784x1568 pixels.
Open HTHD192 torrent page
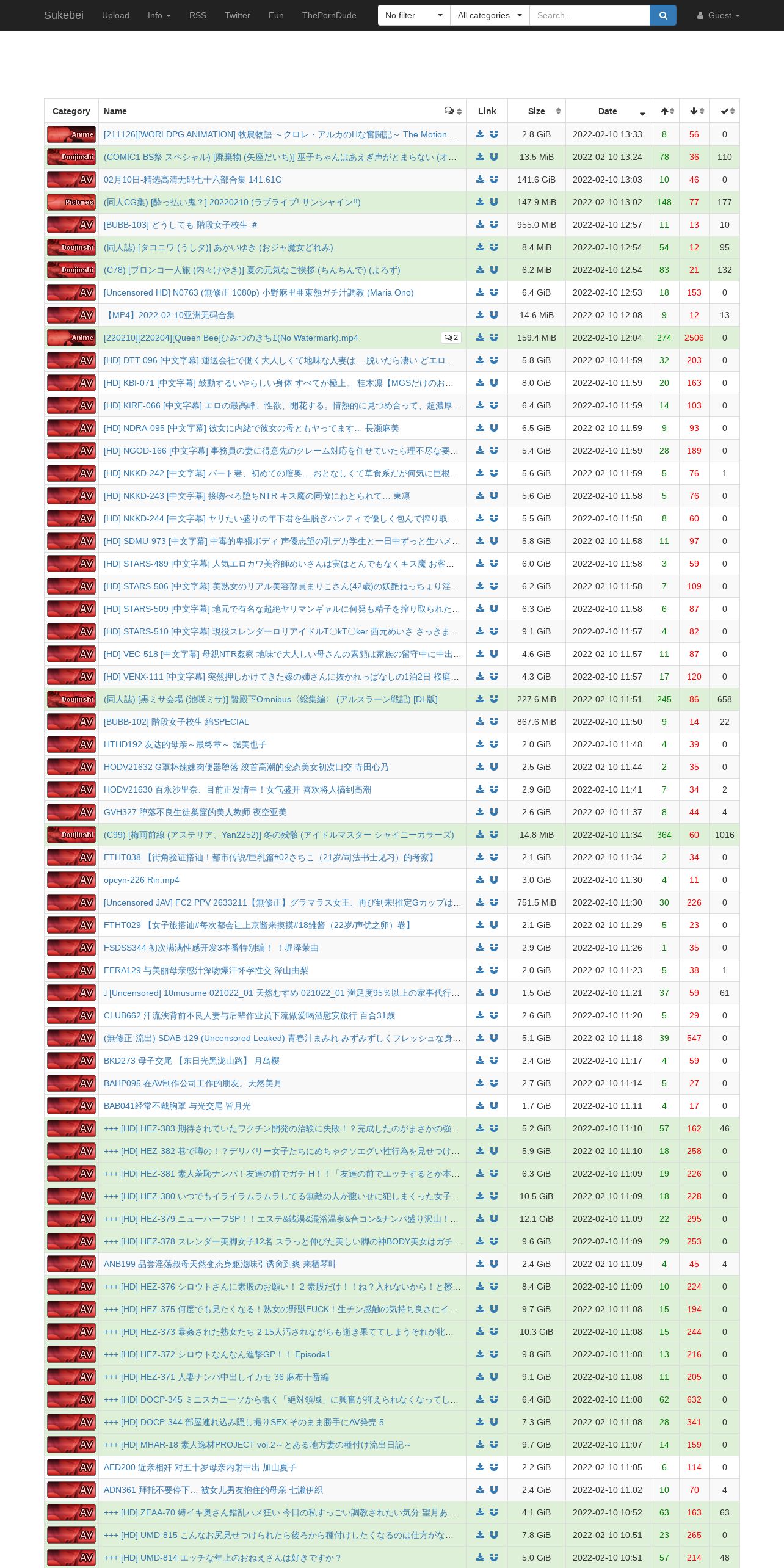pos(185,744)
